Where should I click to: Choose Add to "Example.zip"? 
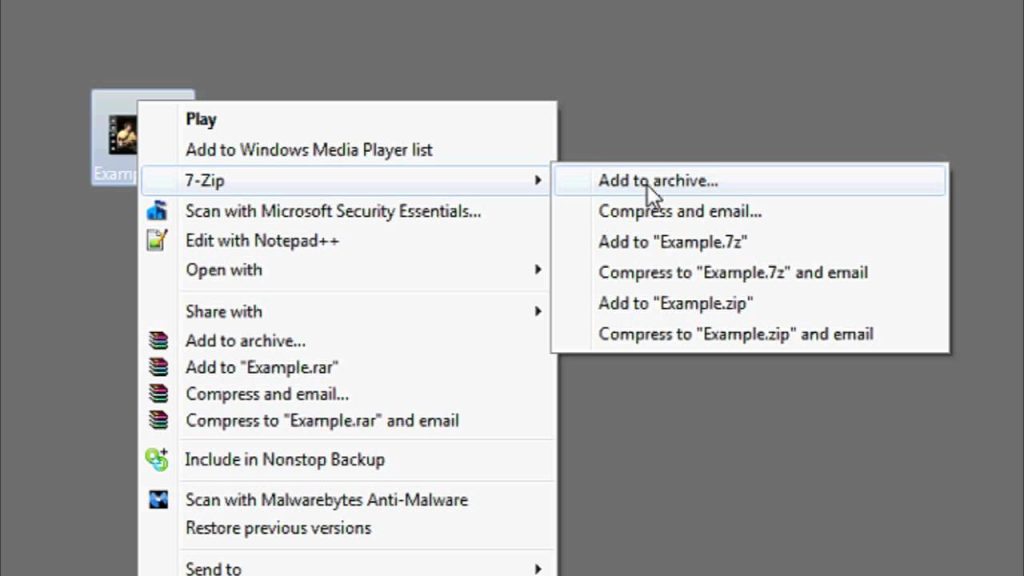click(750, 303)
